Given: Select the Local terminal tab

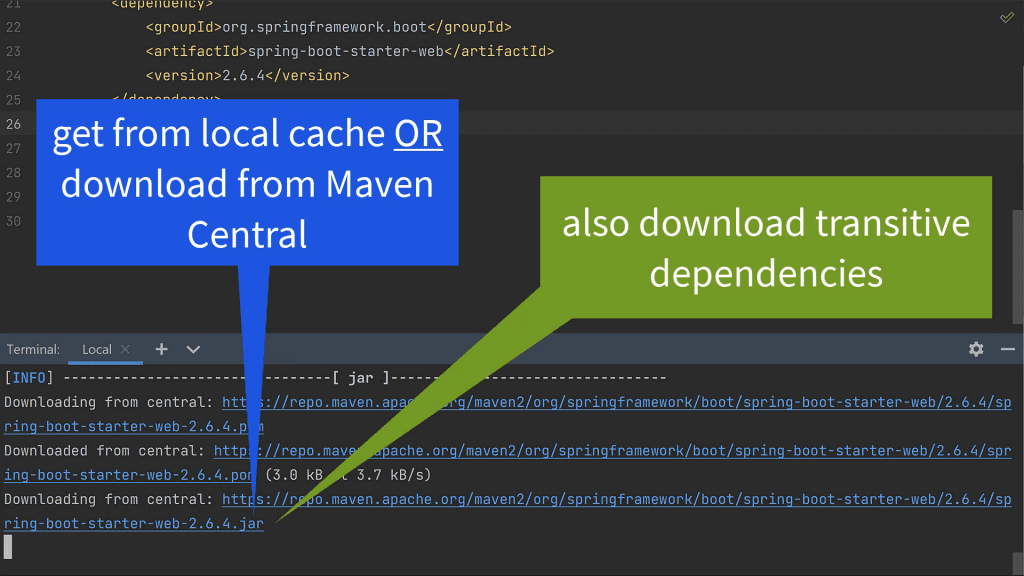Looking at the screenshot, I should [x=96, y=349].
